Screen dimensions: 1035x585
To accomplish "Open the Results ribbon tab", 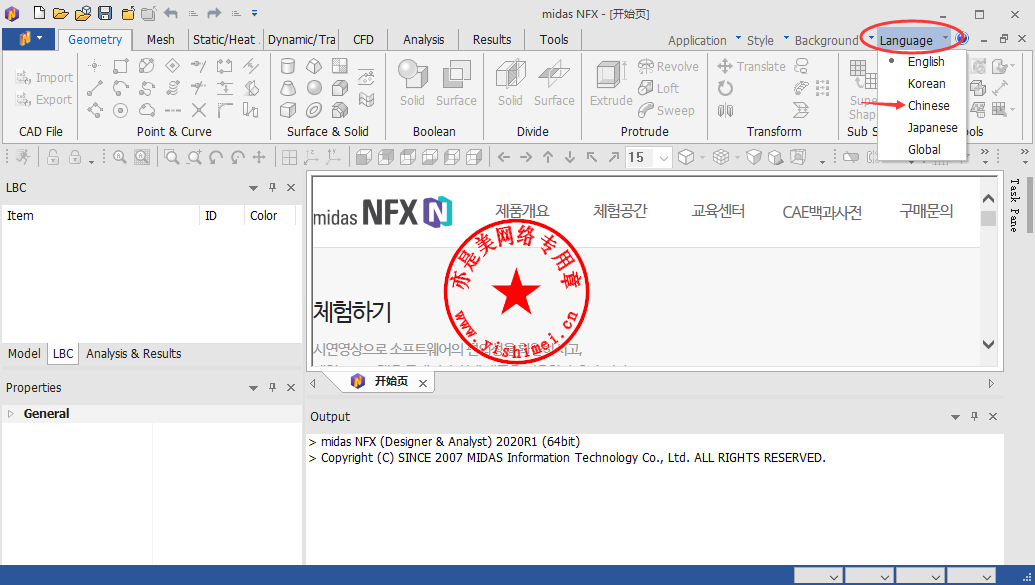I will (x=492, y=40).
